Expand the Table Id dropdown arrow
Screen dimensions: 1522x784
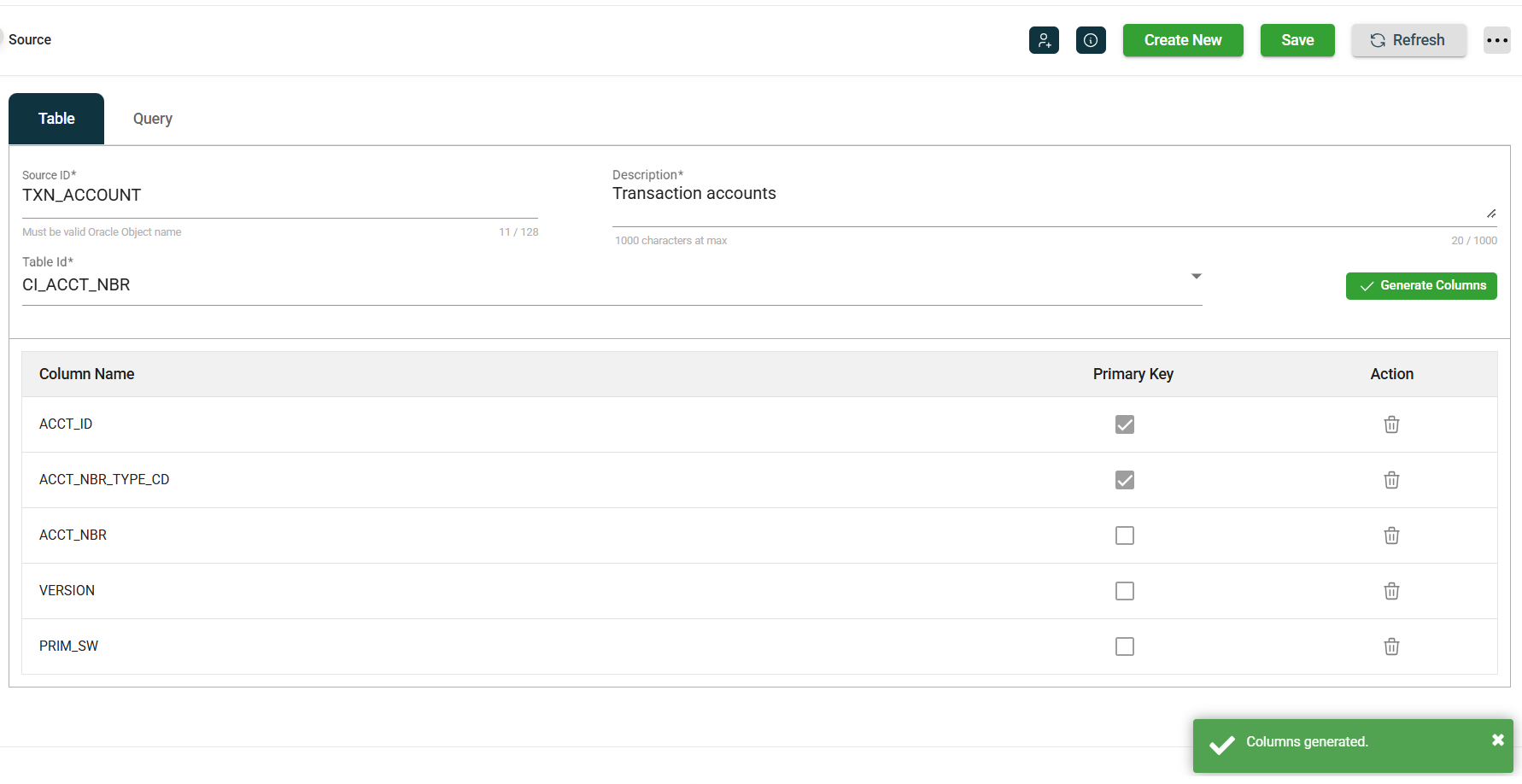(x=1196, y=277)
